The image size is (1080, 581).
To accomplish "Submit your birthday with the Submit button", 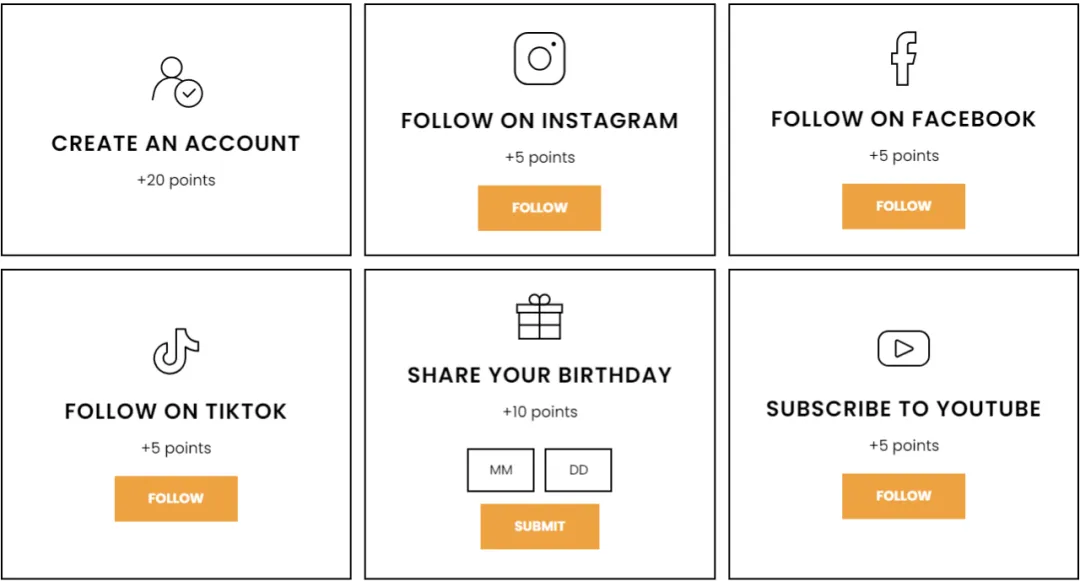I will tap(540, 526).
